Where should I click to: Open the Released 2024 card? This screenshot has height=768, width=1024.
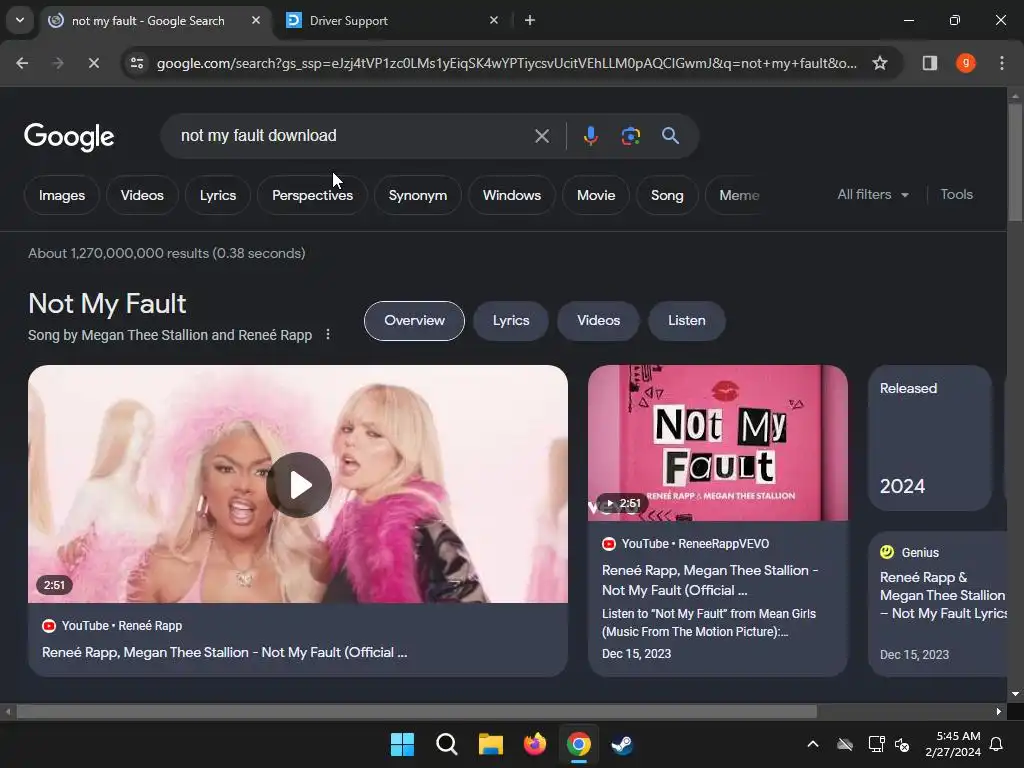point(929,438)
